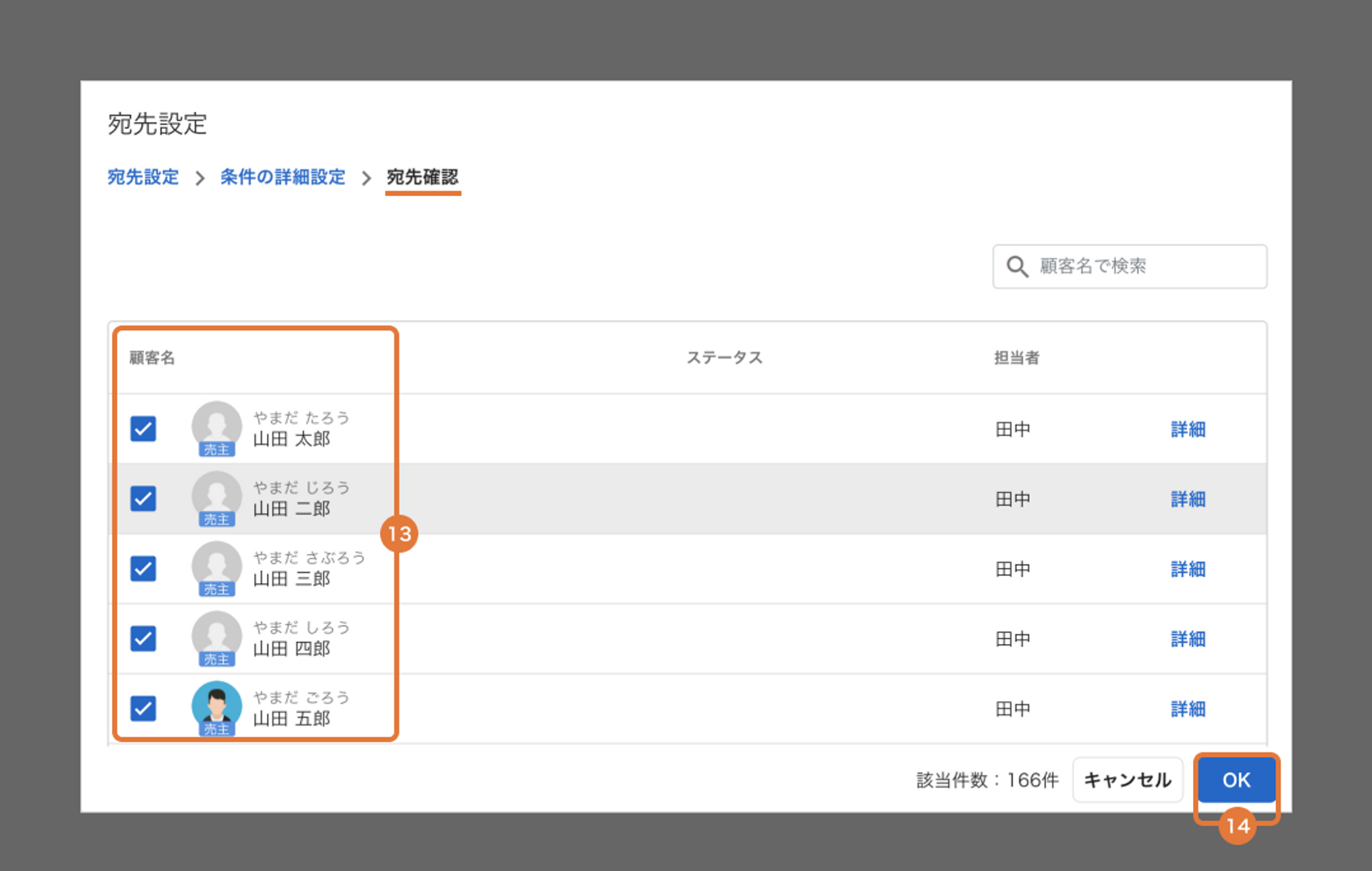Uncheck the checkbox for 山田 太郎
1372x871 pixels.
click(143, 429)
